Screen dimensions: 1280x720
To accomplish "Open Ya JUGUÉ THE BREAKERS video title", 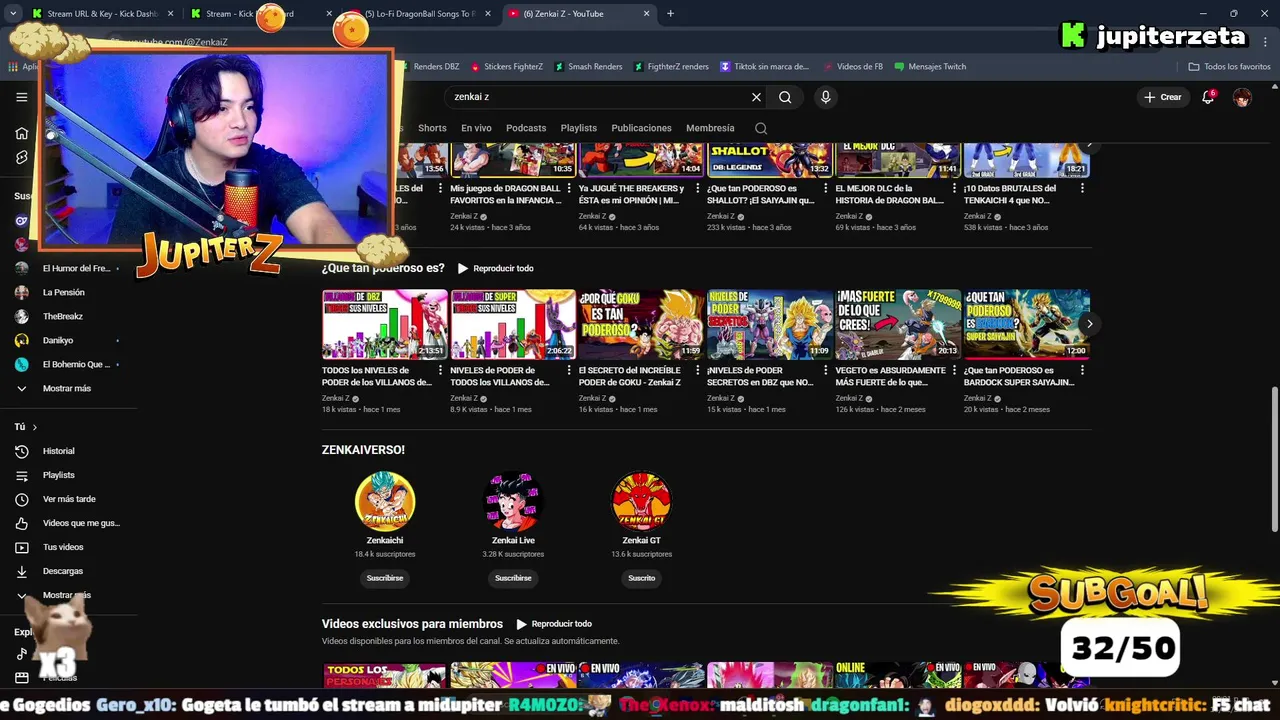I will (632, 194).
